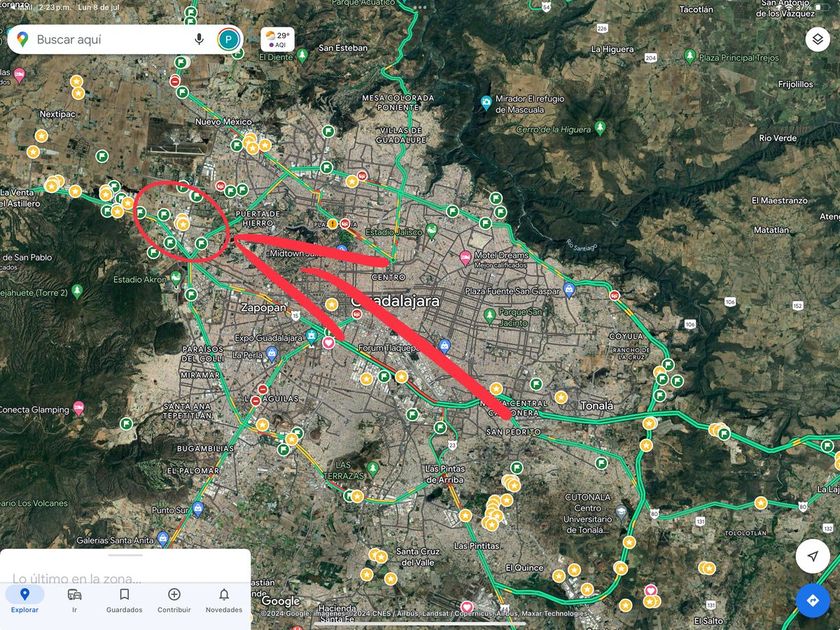Tap the Google Maps logo in search bar
Image resolution: width=840 pixels, height=630 pixels.
click(22, 39)
